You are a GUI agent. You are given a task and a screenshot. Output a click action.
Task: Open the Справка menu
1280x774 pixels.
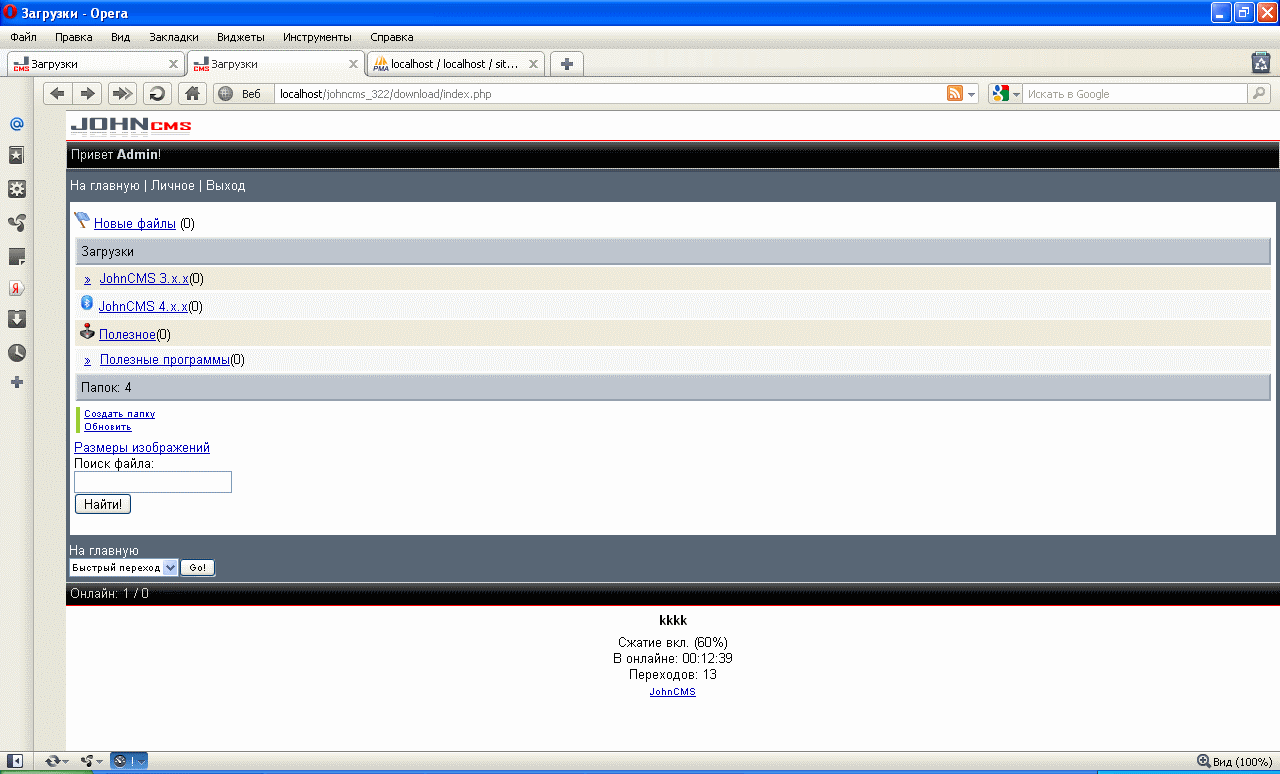pos(392,37)
